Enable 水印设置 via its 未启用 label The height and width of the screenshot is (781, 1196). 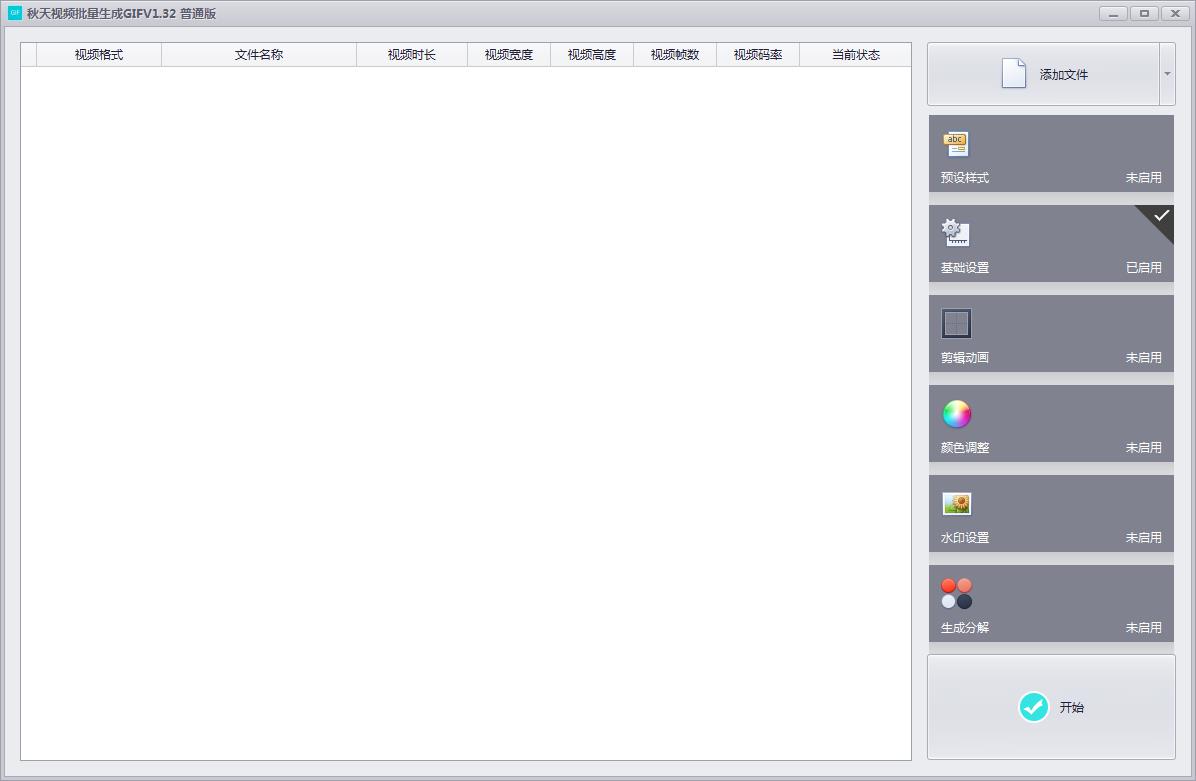pos(1143,538)
